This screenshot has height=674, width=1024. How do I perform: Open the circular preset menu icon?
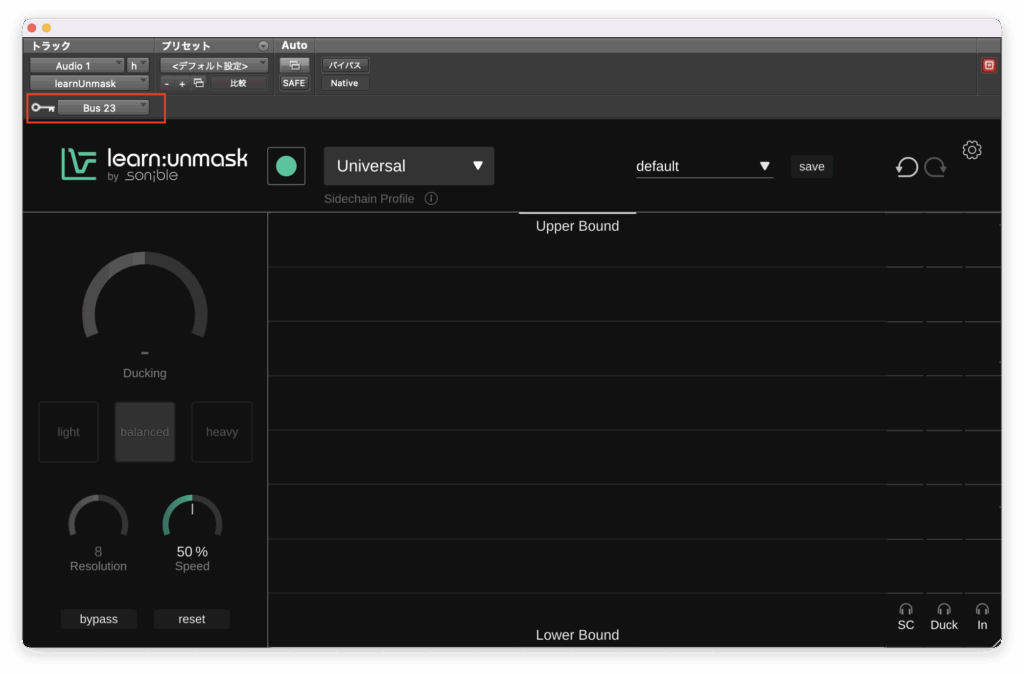263,46
